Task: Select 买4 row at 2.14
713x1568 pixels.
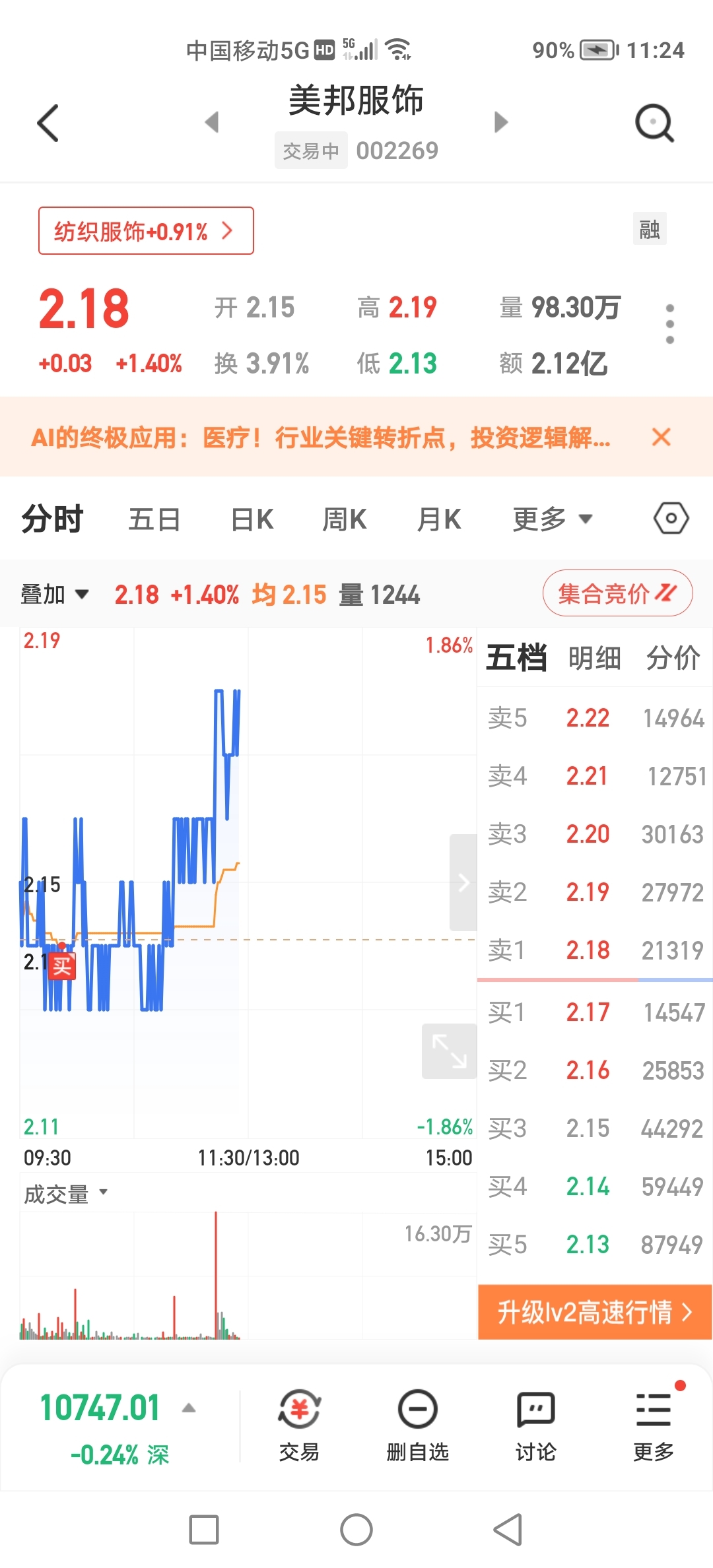Action: [x=595, y=1187]
